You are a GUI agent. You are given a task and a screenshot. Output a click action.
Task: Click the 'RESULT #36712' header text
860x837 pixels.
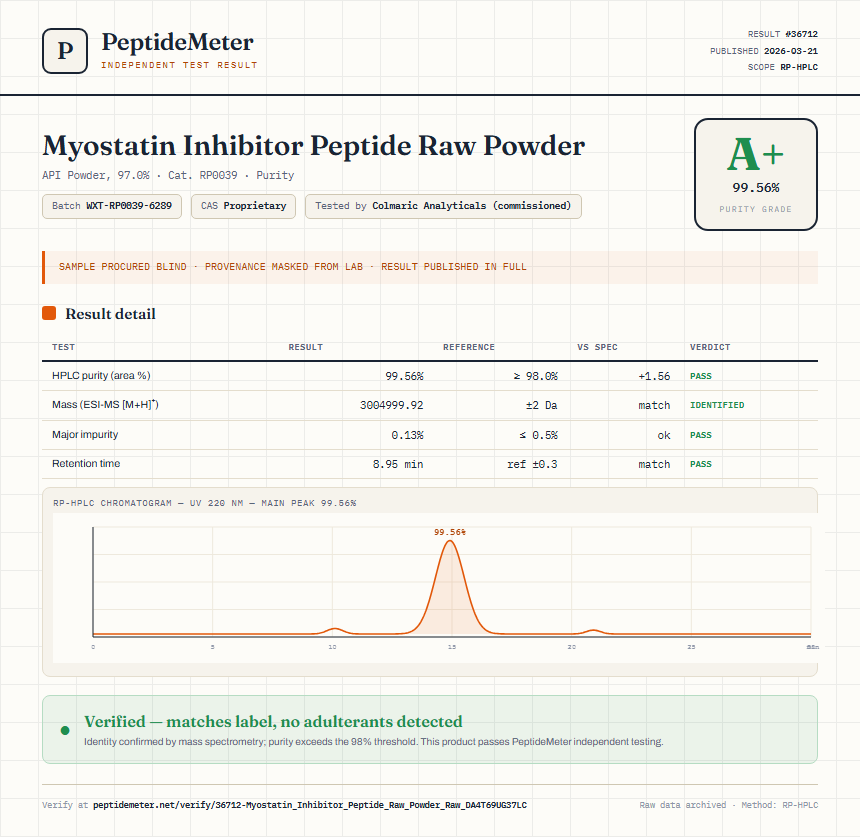[x=783, y=34]
